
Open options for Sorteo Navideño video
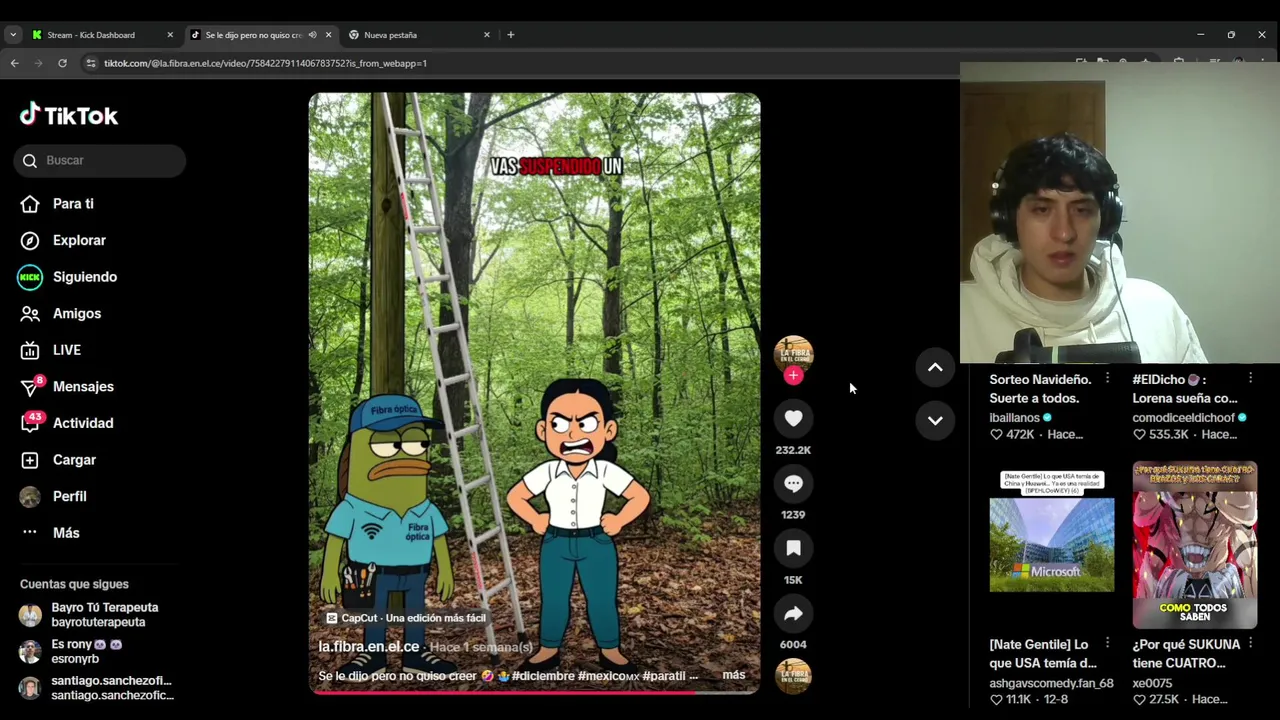pos(1107,379)
